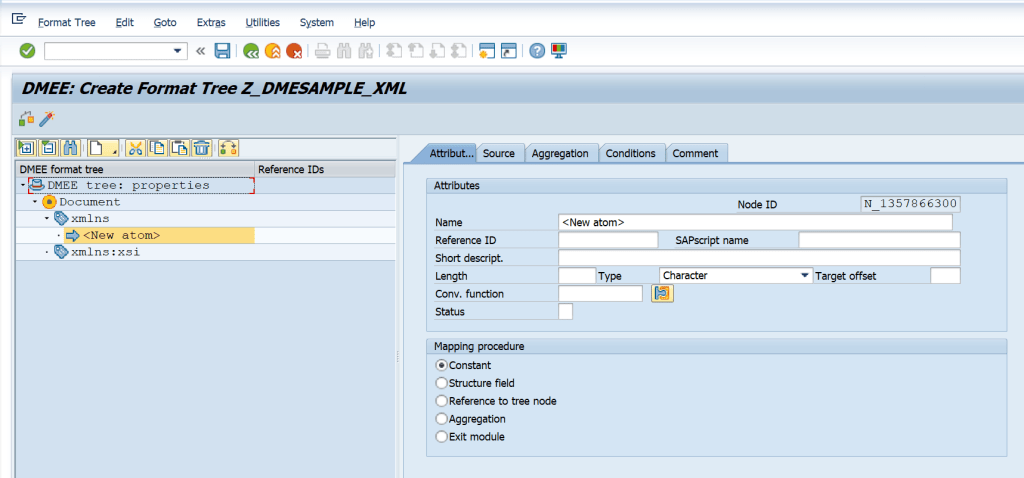Open the System menu
1024x478 pixels.
317,22
